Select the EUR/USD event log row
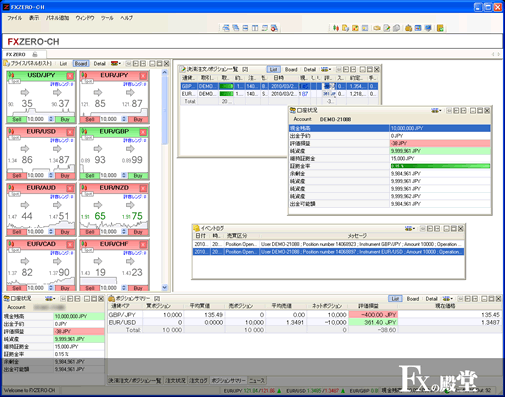Screen dimensions: 505x397 pos(328,252)
